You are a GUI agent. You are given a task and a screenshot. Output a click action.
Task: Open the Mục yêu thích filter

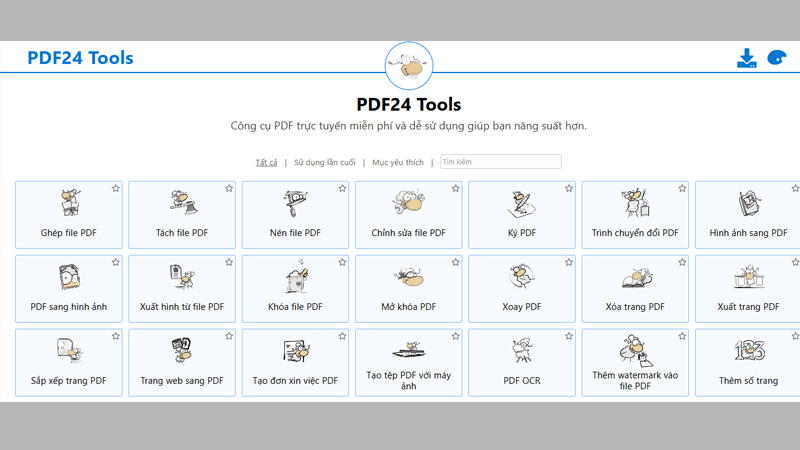tap(398, 162)
